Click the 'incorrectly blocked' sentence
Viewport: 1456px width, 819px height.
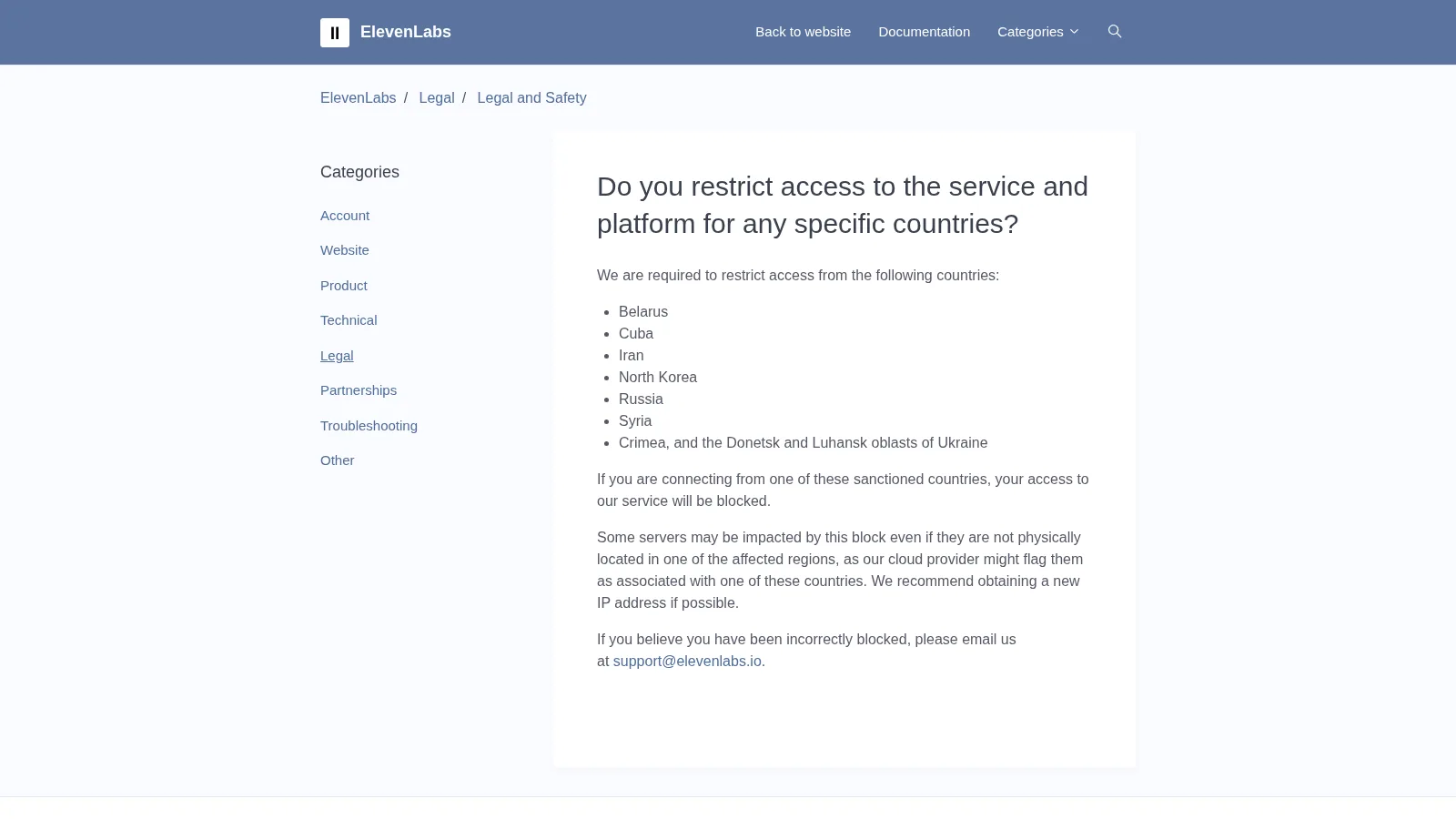click(806, 651)
